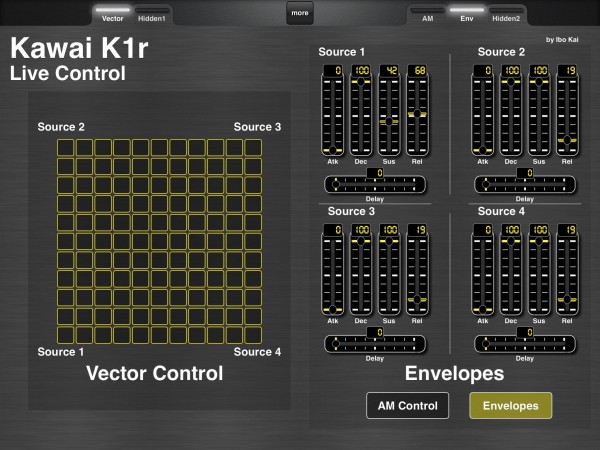
Task: Select vector grid cell nearest Source 4 corner
Action: (253, 335)
